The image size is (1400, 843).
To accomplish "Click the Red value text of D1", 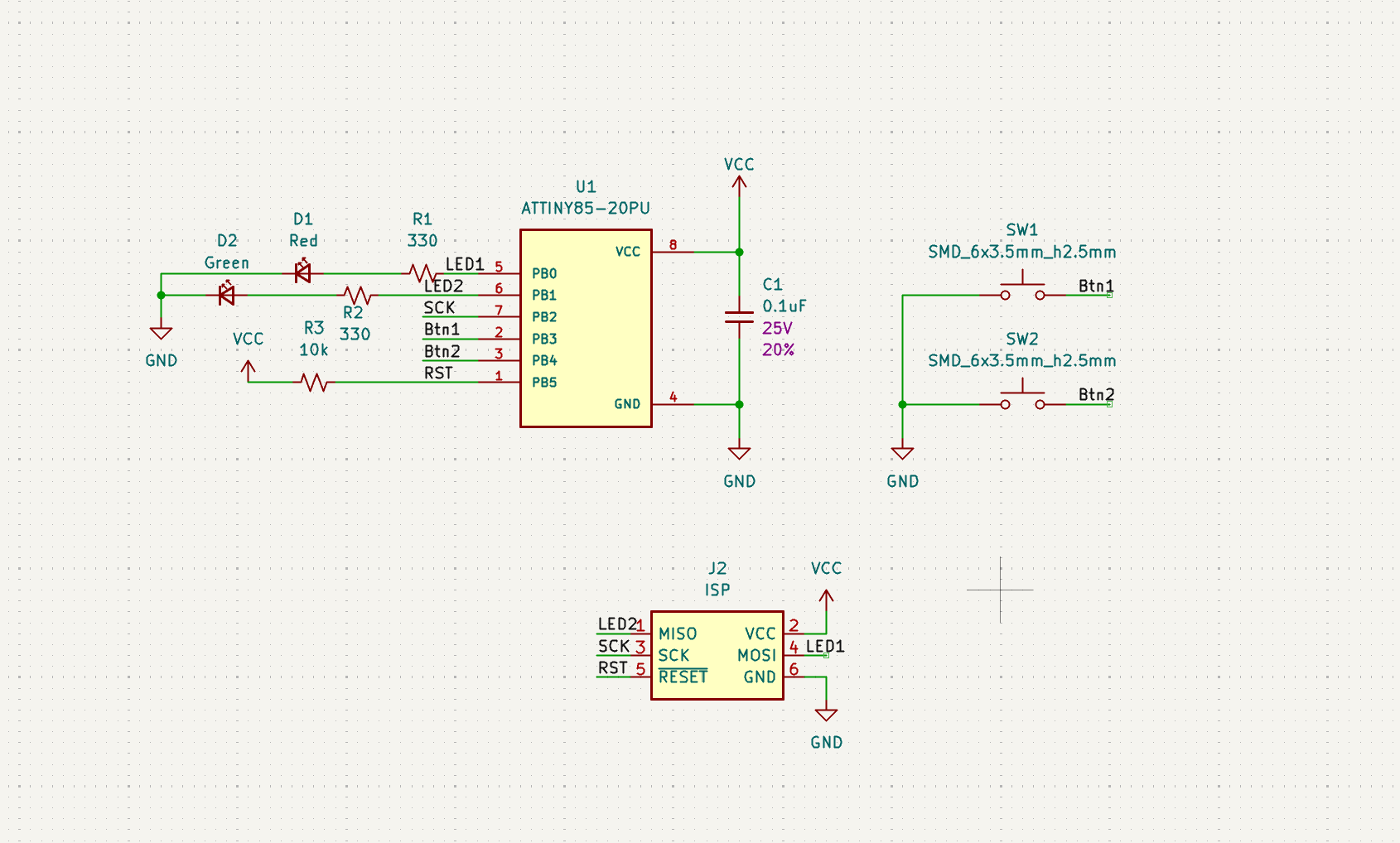I will coord(303,240).
